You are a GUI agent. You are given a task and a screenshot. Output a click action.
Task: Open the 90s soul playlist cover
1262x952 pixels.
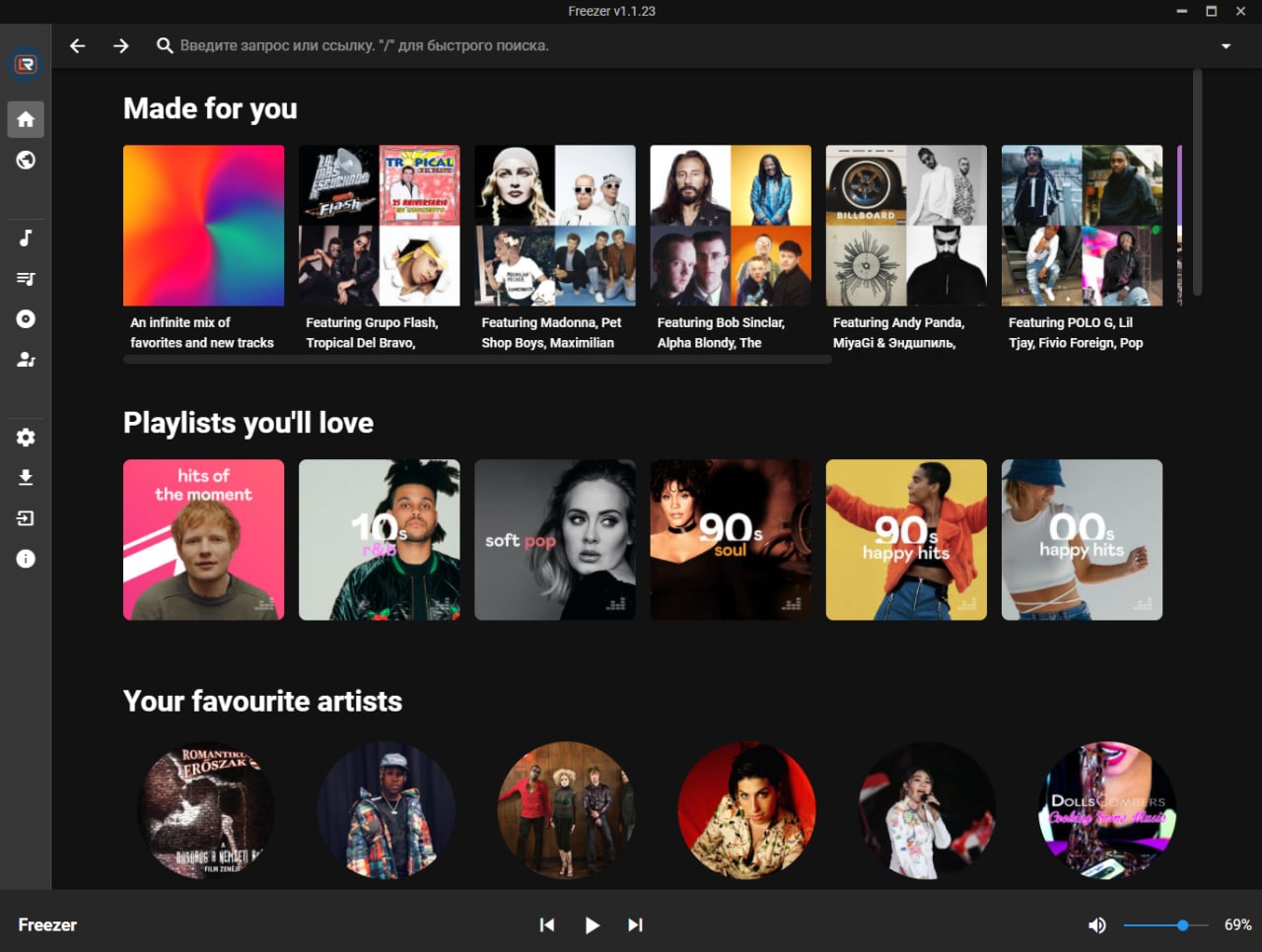731,540
